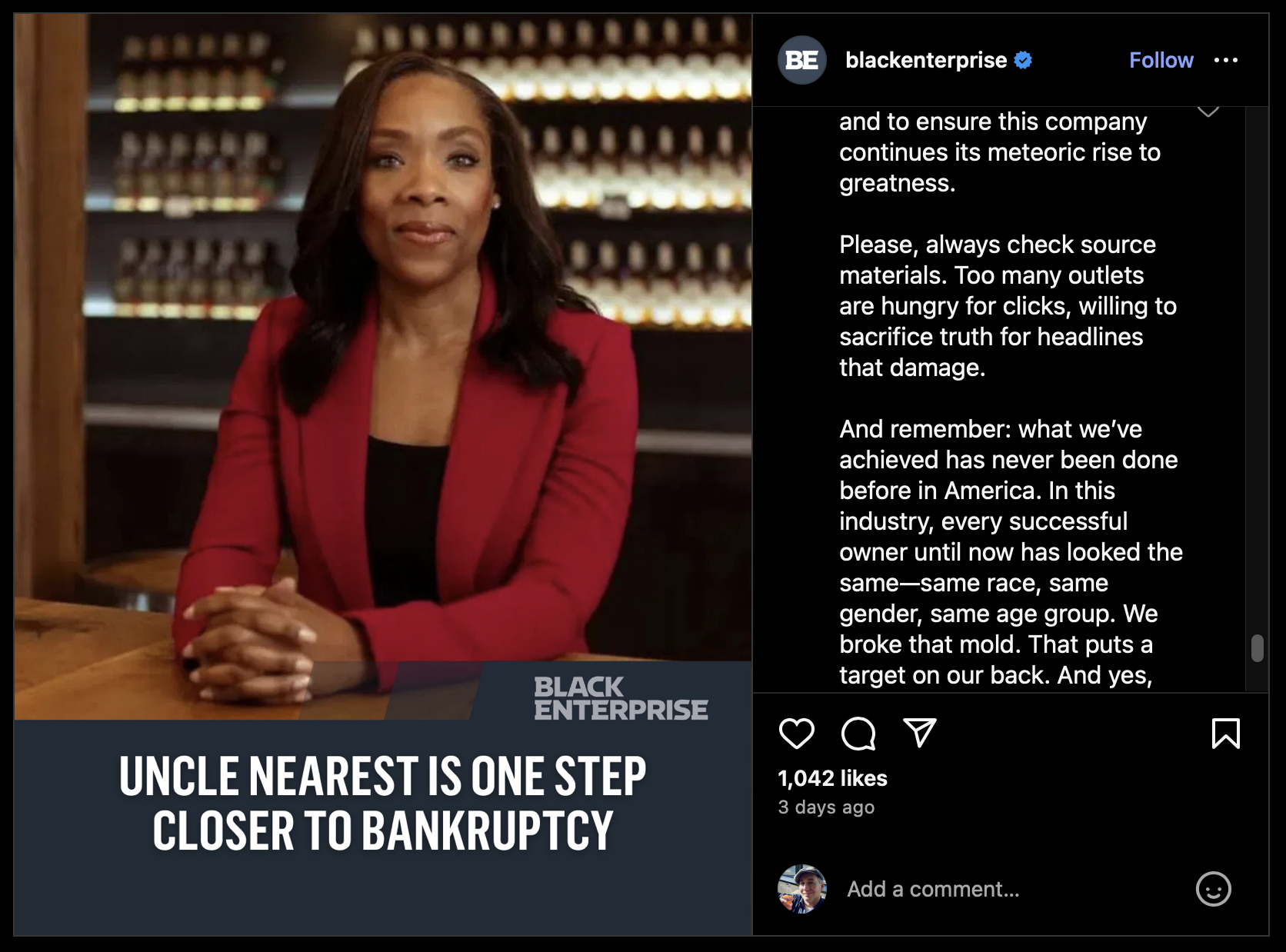The width and height of the screenshot is (1286, 952).
Task: Click the blue verified badge next to blackenterprise
Action: coord(1023,60)
